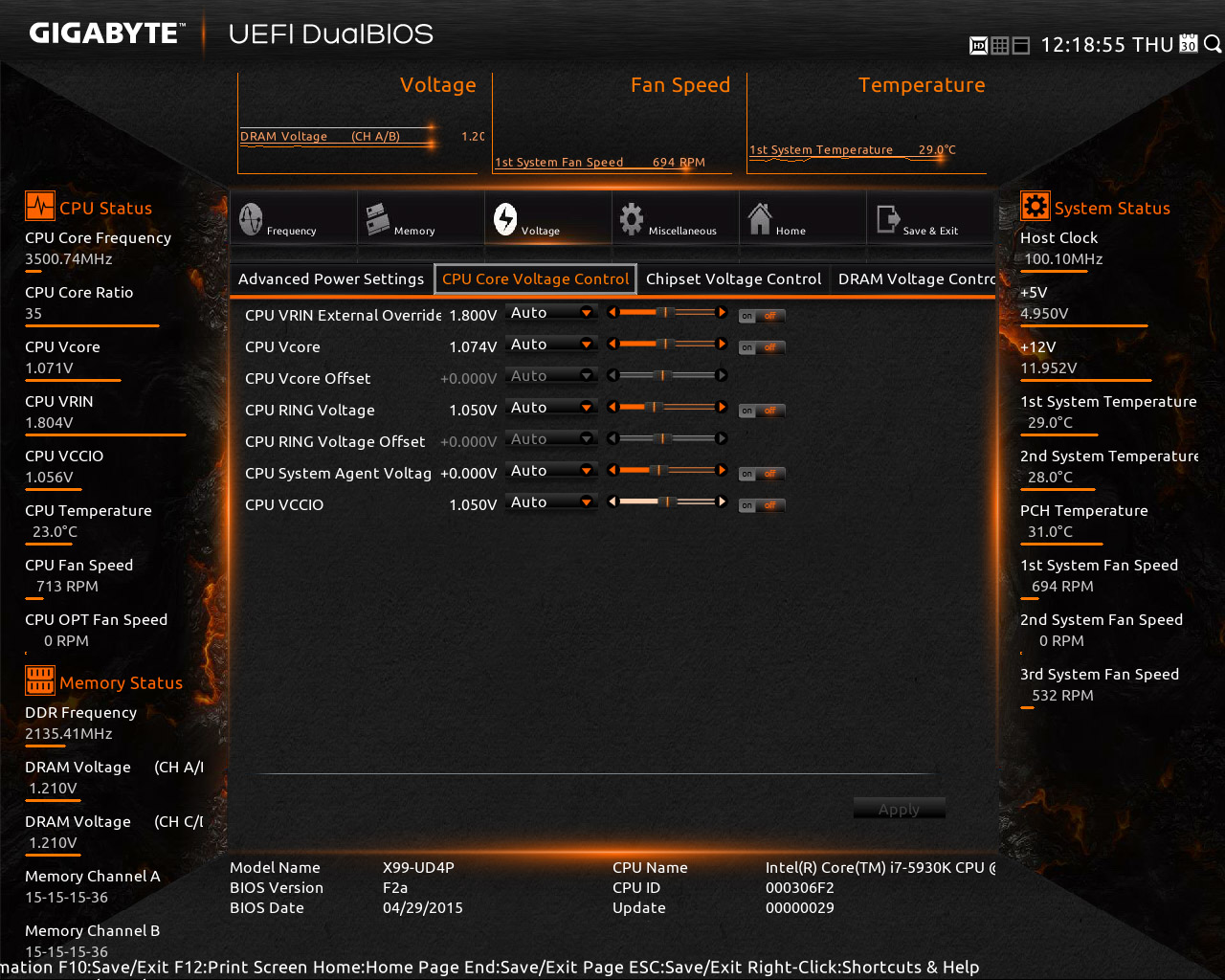This screenshot has width=1225, height=980.
Task: Click the BIOS Version F2a text
Action: tap(395, 888)
